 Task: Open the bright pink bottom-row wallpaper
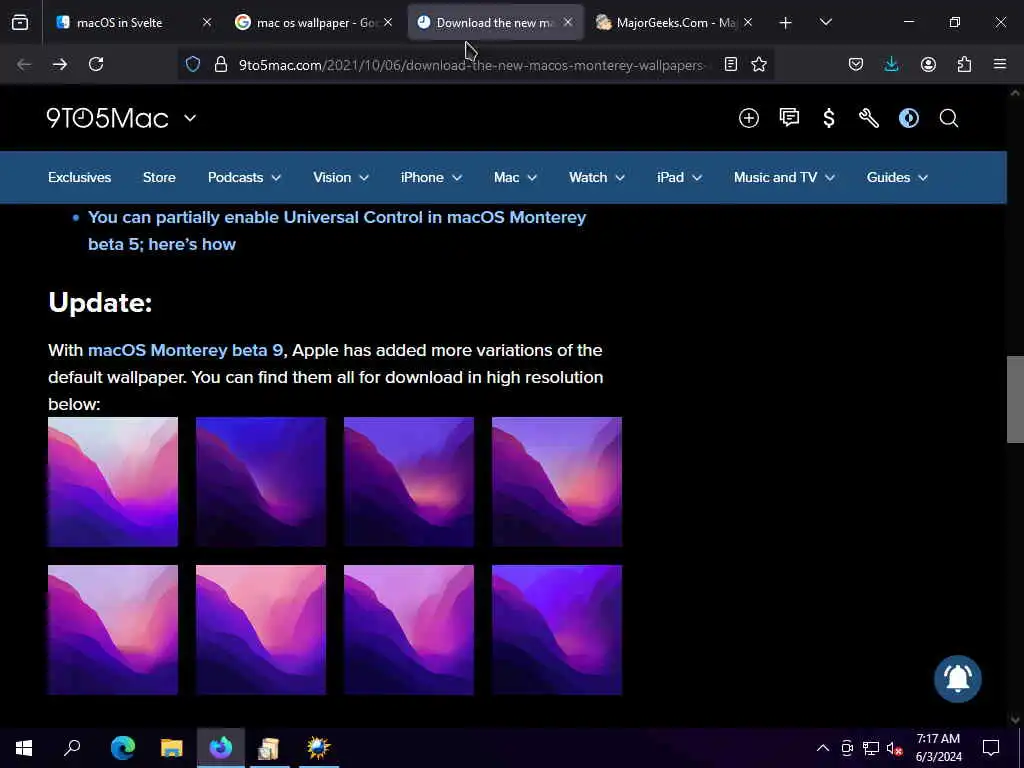click(261, 630)
